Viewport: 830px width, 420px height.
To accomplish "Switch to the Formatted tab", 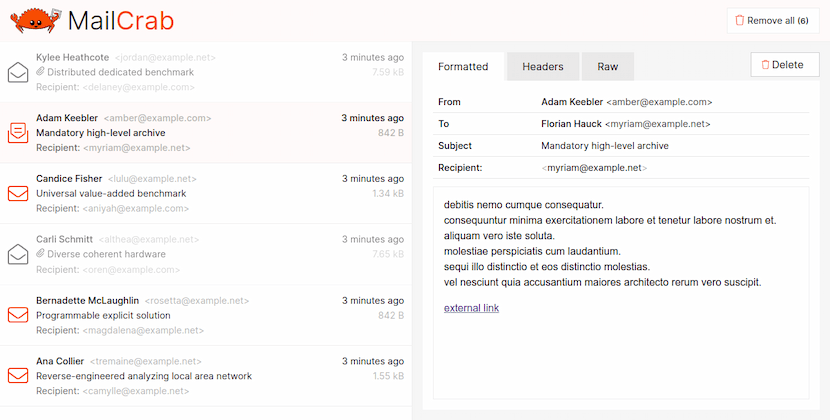I will pos(463,67).
